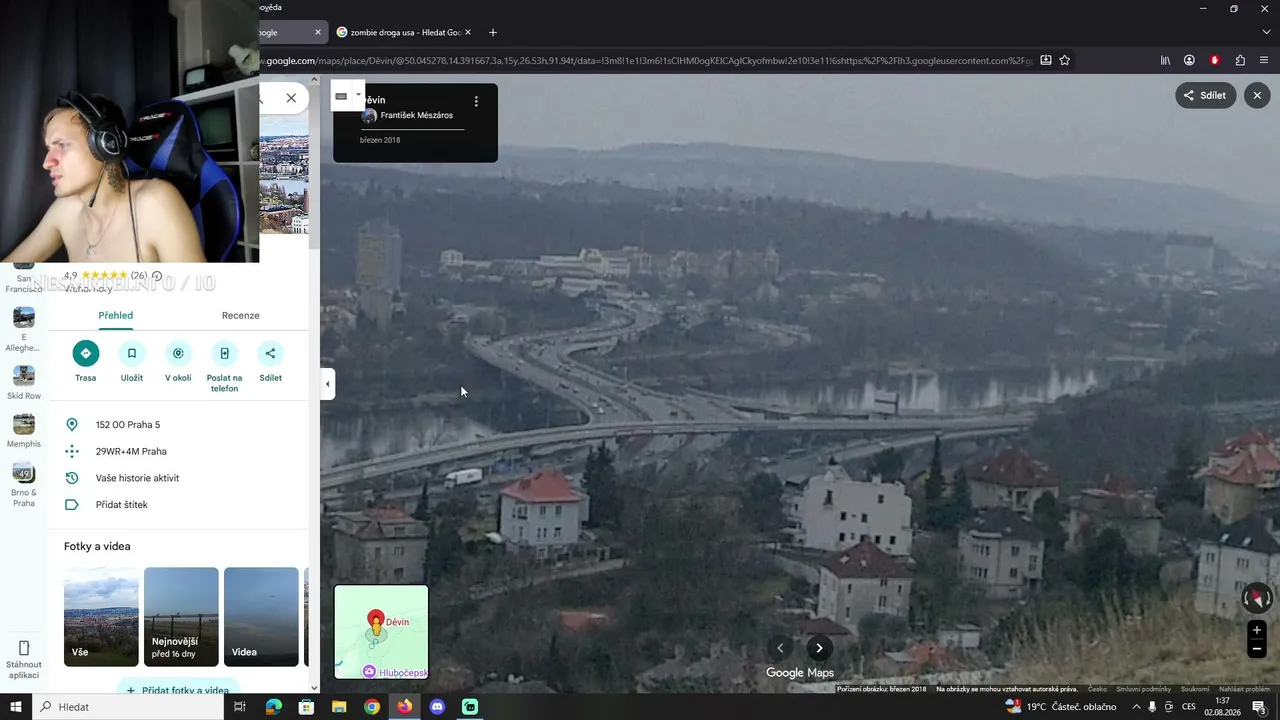Open the Firefox hamburger application menu
Viewport: 1280px width, 720px height.
pyautogui.click(x=1264, y=60)
